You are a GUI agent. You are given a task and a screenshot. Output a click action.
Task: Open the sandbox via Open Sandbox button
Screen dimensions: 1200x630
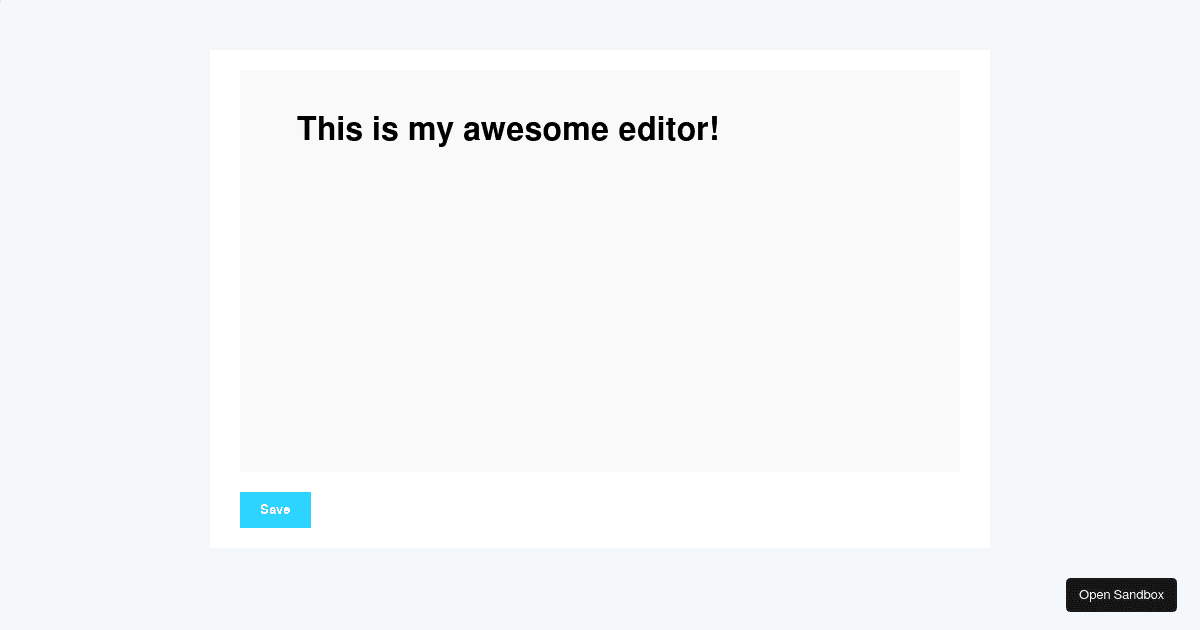[x=1121, y=595]
